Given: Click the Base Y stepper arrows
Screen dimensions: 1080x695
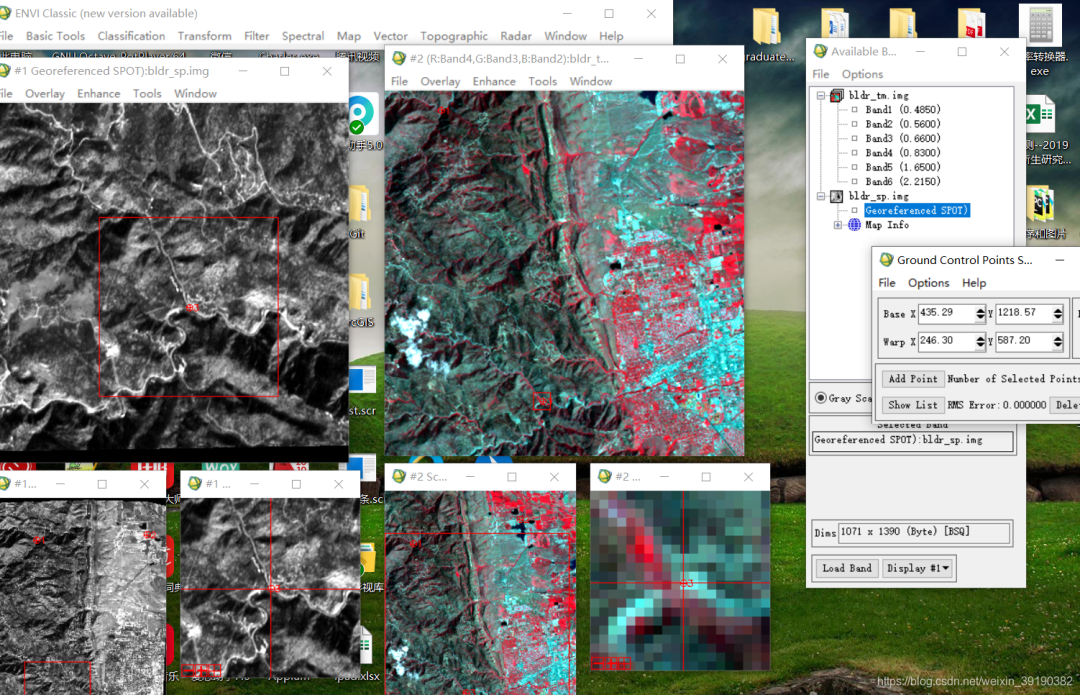Looking at the screenshot, I should 1057,313.
